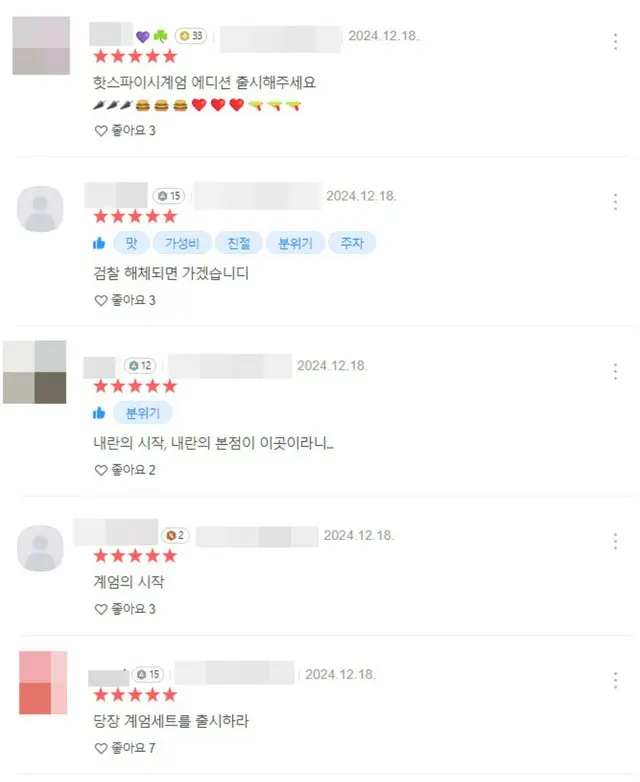Open three-dot menu for 계엄의 시작 review
Screen dimensions: 640x782
coord(616,542)
